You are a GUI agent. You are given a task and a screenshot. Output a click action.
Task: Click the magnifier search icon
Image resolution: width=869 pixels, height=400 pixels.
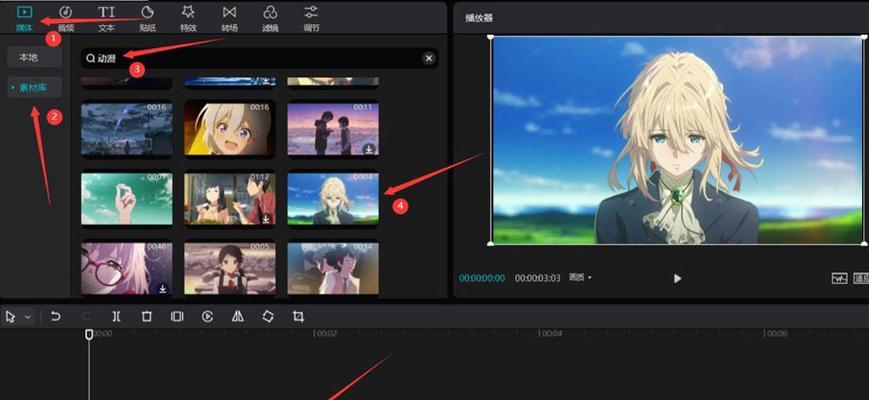point(90,58)
